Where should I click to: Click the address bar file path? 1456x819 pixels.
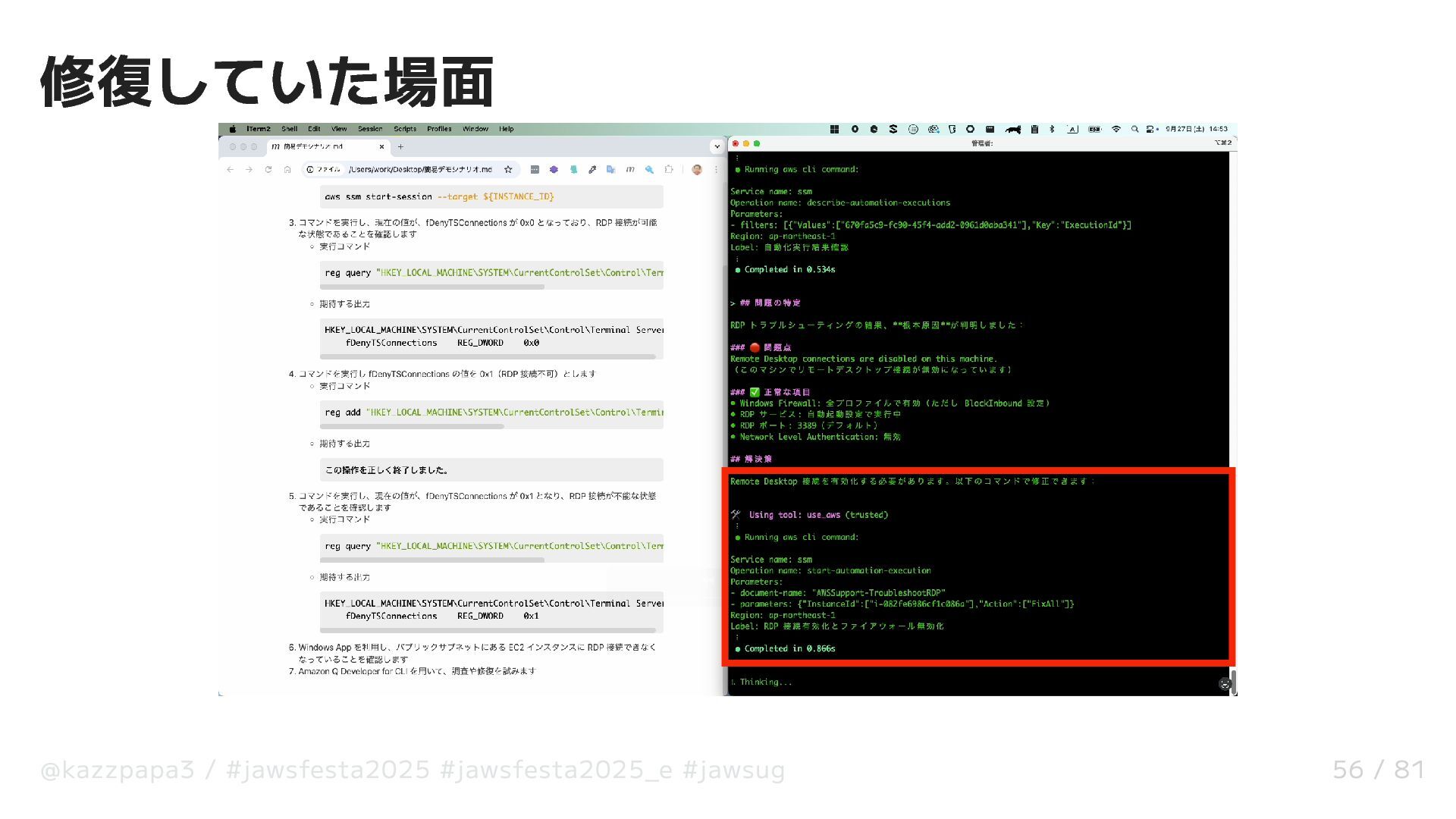point(420,170)
